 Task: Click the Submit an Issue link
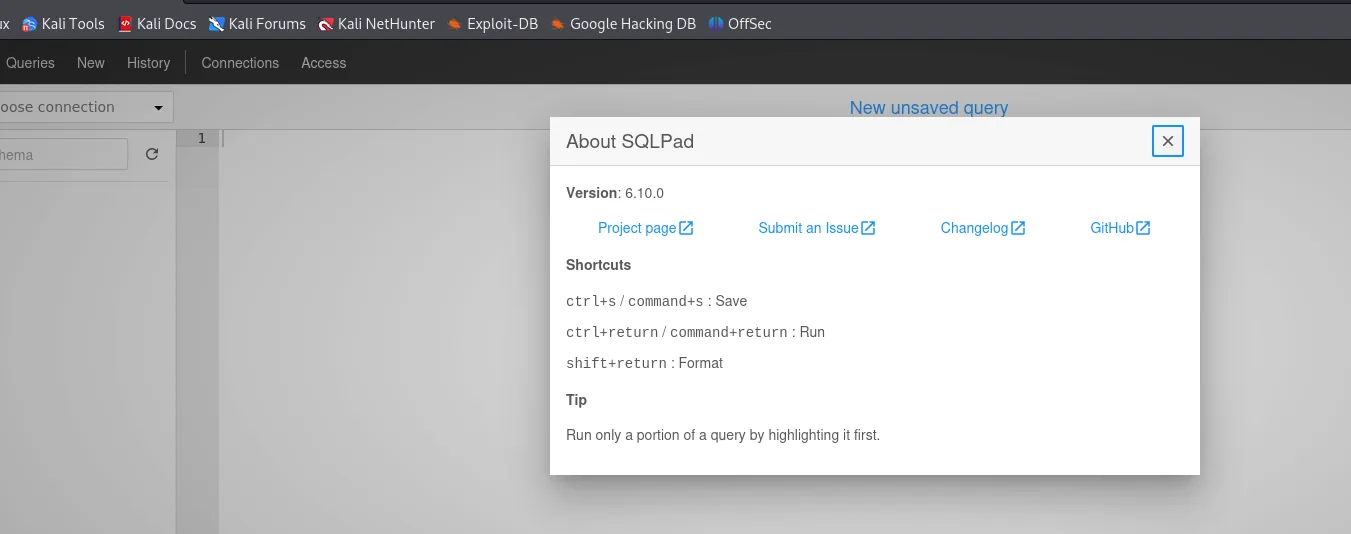[817, 228]
